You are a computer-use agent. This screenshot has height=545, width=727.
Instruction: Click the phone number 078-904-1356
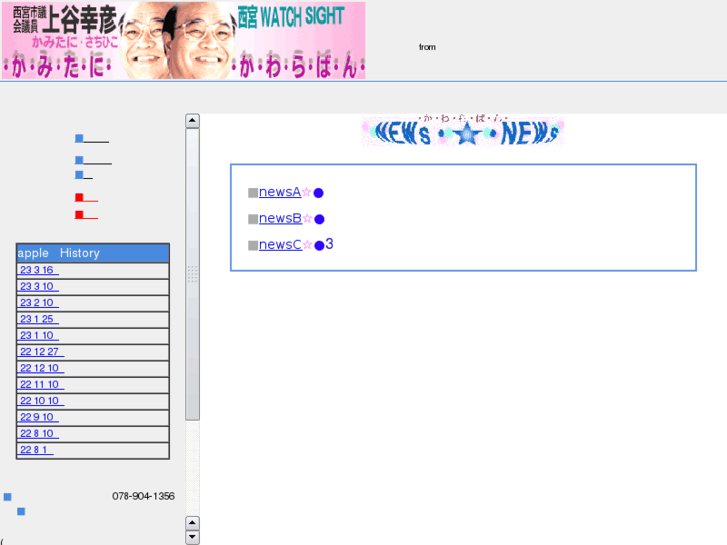143,496
